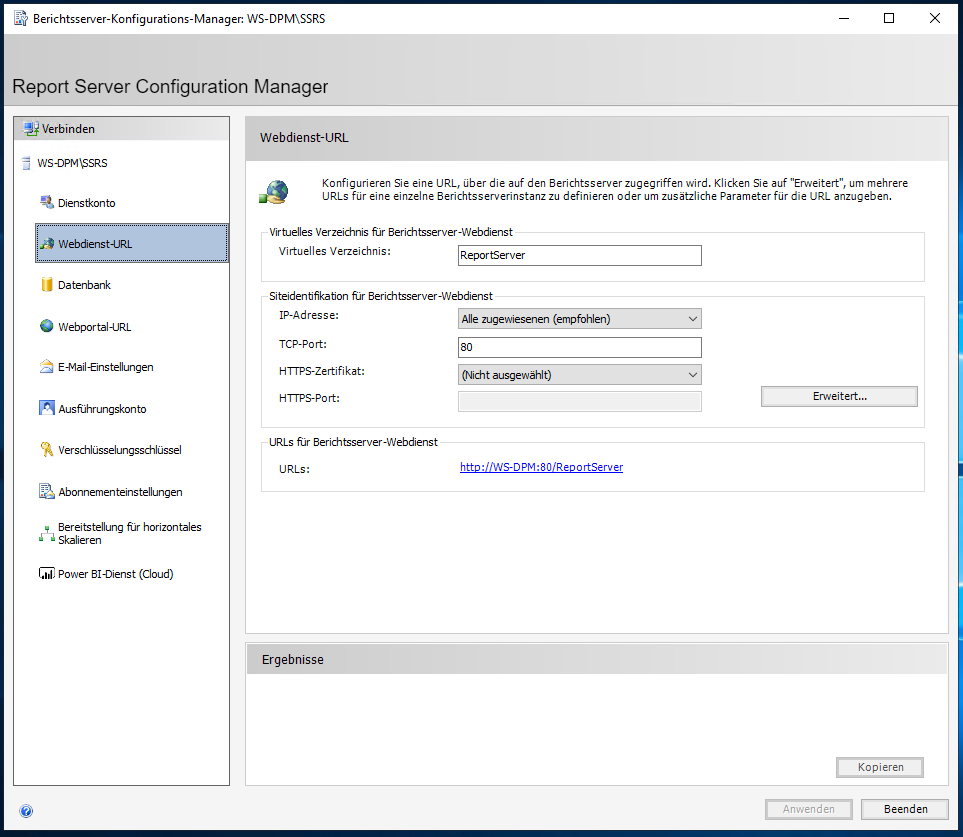Click the Verbinden connect icon
This screenshot has height=837, width=963.
pyautogui.click(x=31, y=129)
